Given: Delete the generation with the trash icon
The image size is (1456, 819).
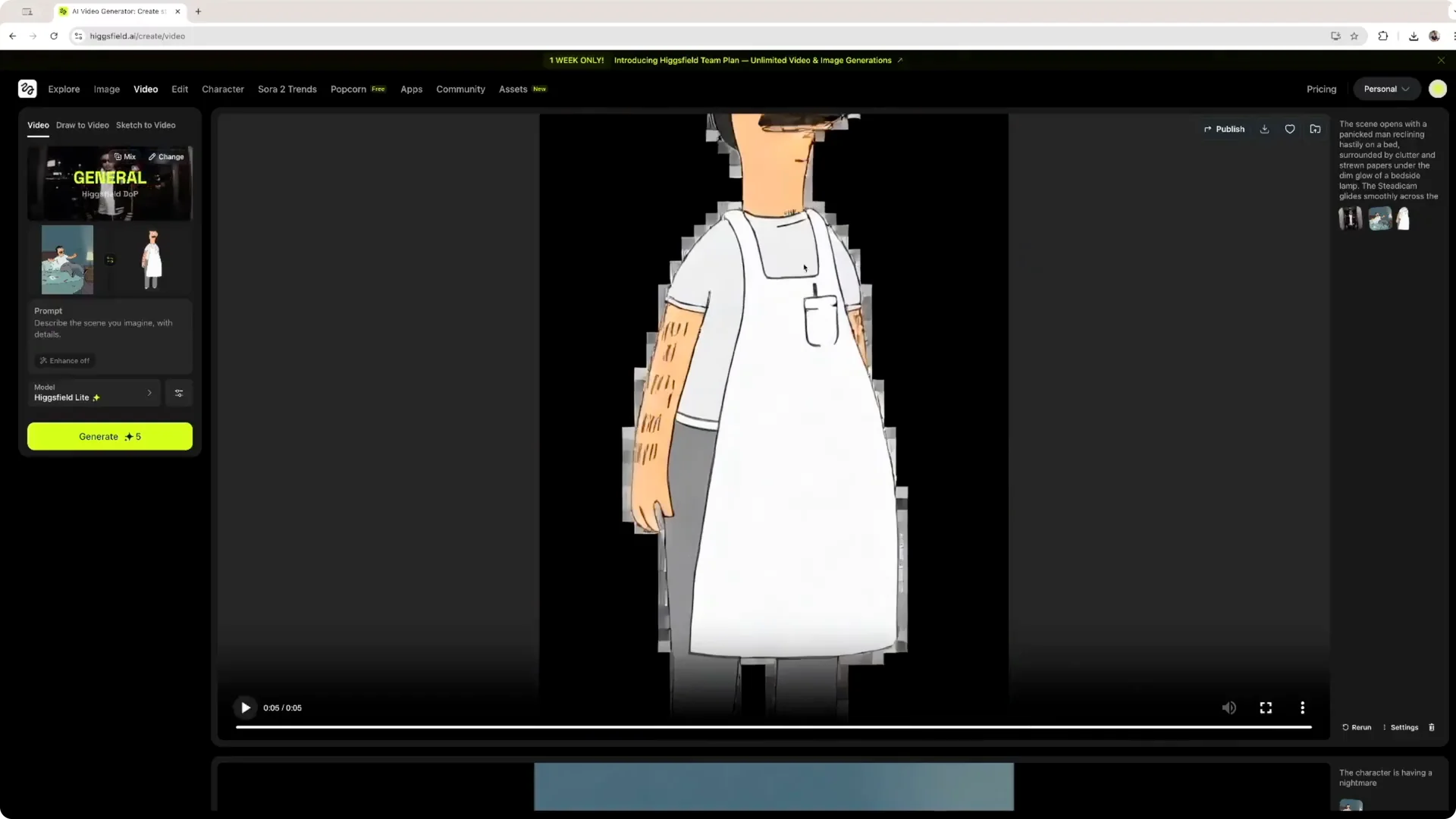Looking at the screenshot, I should click(x=1432, y=727).
